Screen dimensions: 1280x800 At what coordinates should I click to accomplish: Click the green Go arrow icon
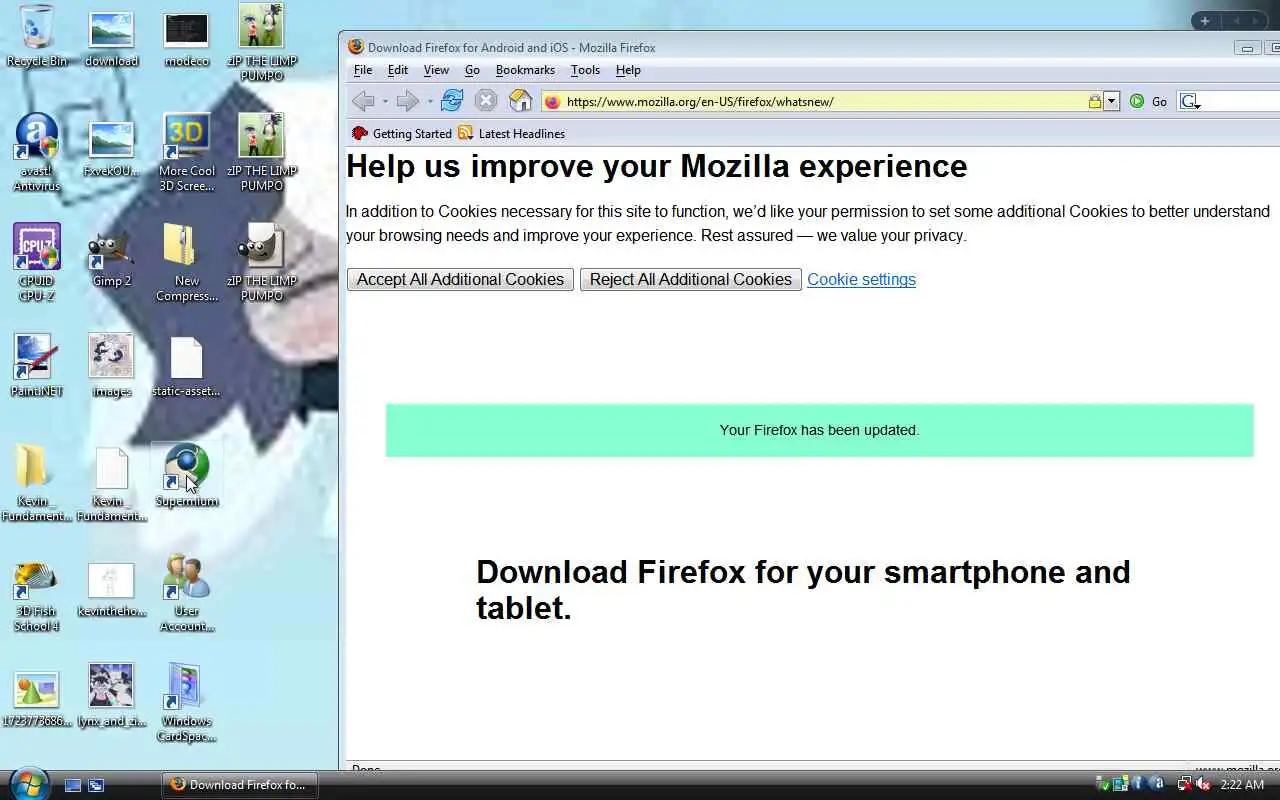tap(1137, 101)
